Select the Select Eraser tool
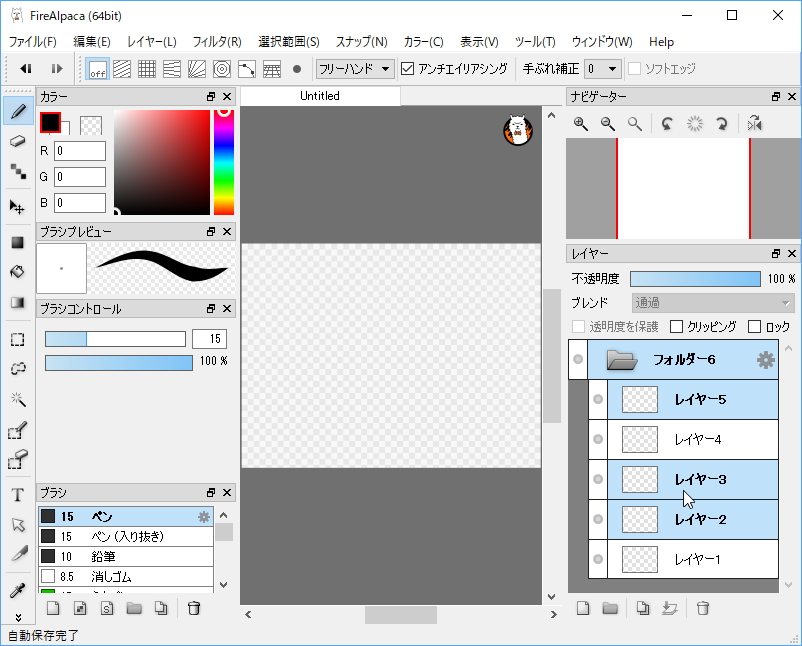802x646 pixels. [18, 460]
